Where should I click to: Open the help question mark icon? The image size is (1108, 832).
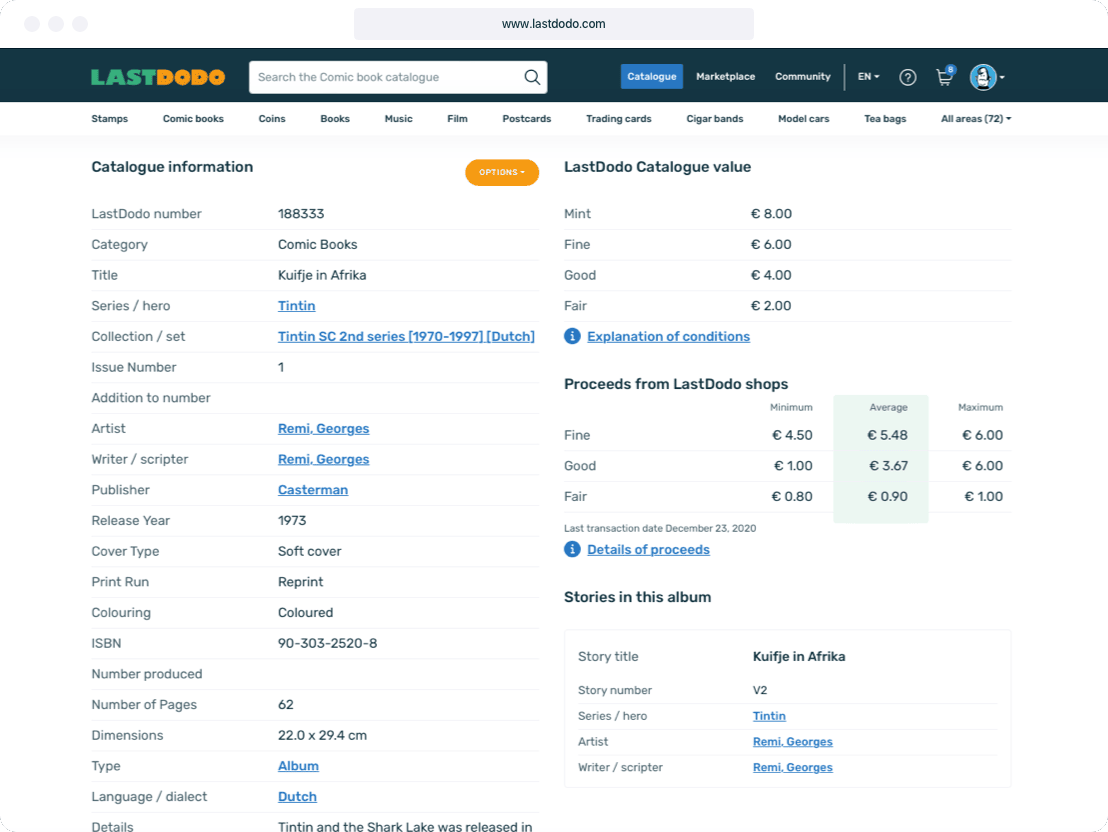pos(907,77)
